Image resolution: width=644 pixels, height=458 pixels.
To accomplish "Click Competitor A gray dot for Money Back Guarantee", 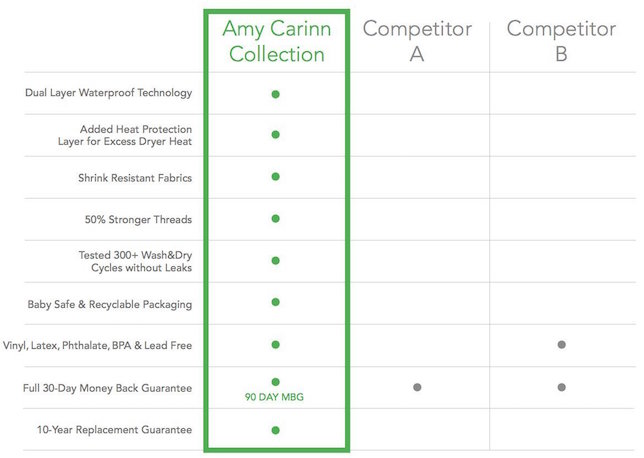I will 417,387.
